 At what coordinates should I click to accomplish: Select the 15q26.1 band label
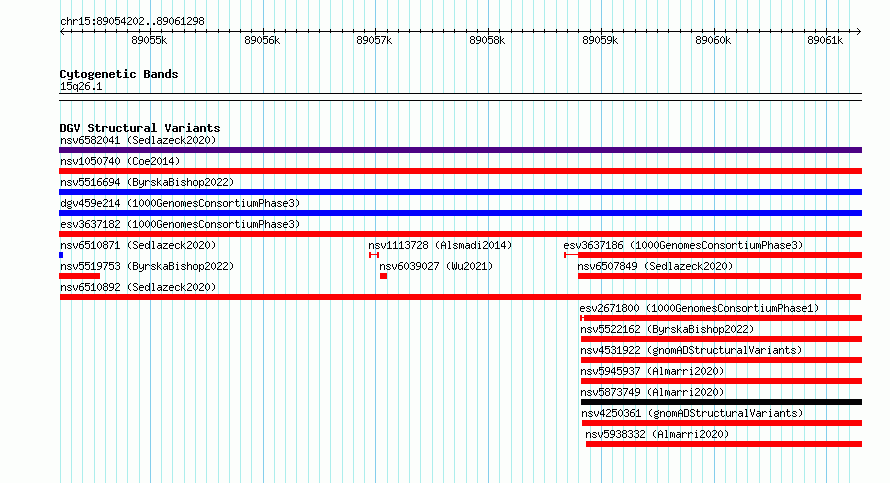click(81, 87)
